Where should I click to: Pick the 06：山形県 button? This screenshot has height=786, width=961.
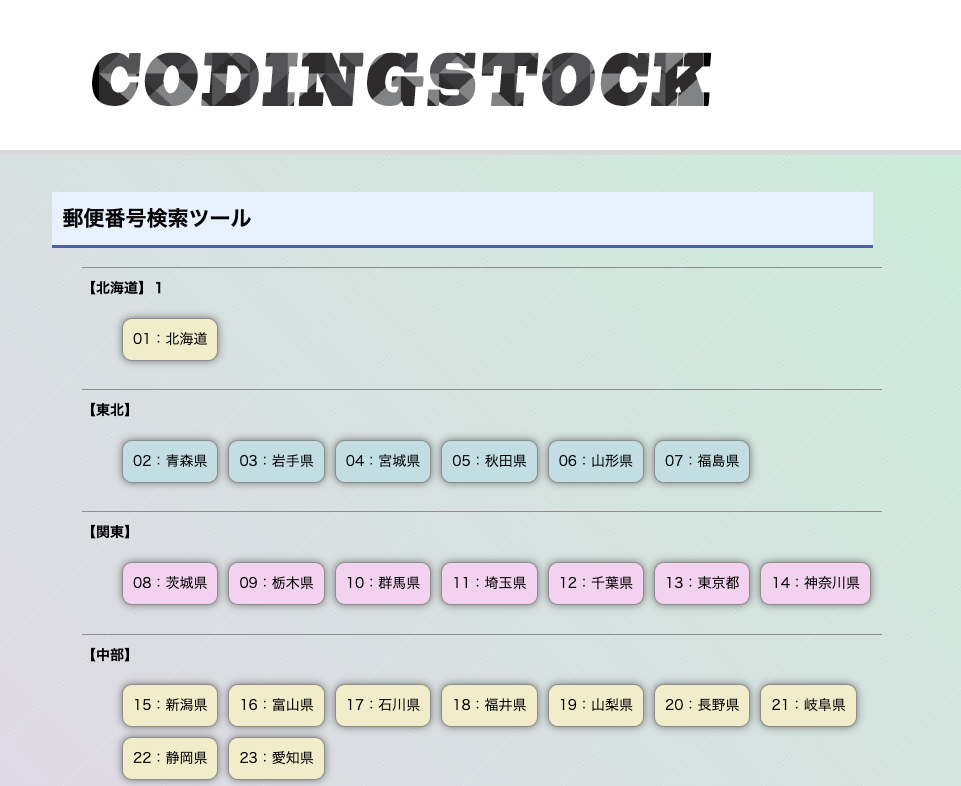[x=596, y=461]
